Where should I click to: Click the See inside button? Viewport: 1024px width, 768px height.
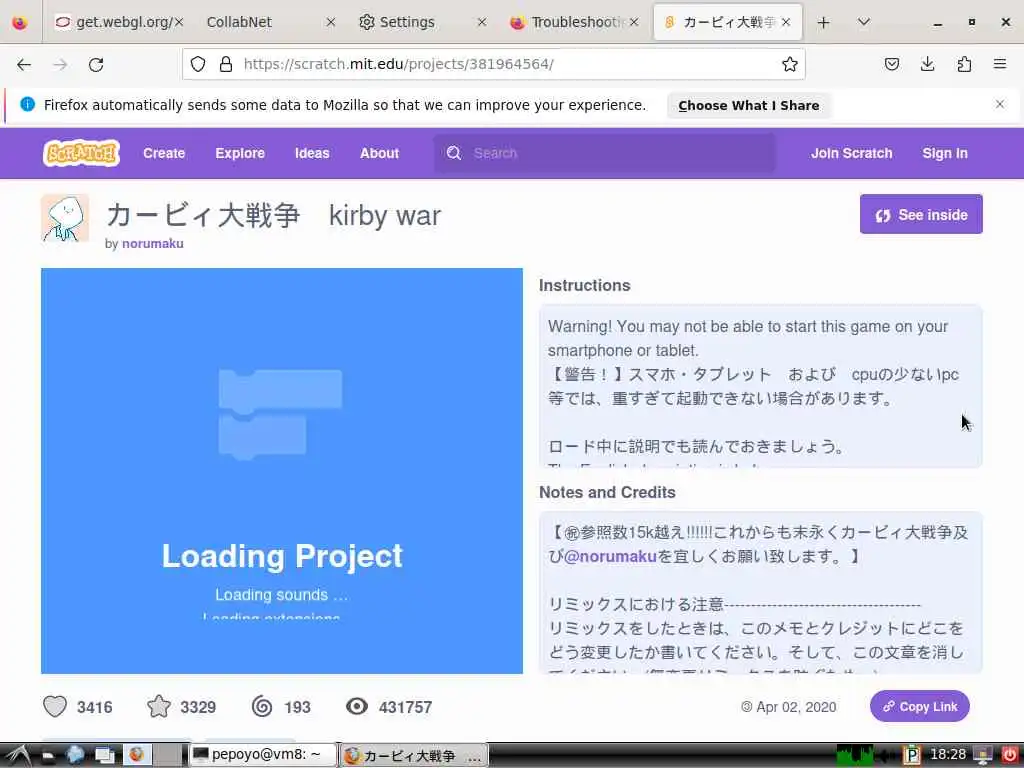pos(921,214)
